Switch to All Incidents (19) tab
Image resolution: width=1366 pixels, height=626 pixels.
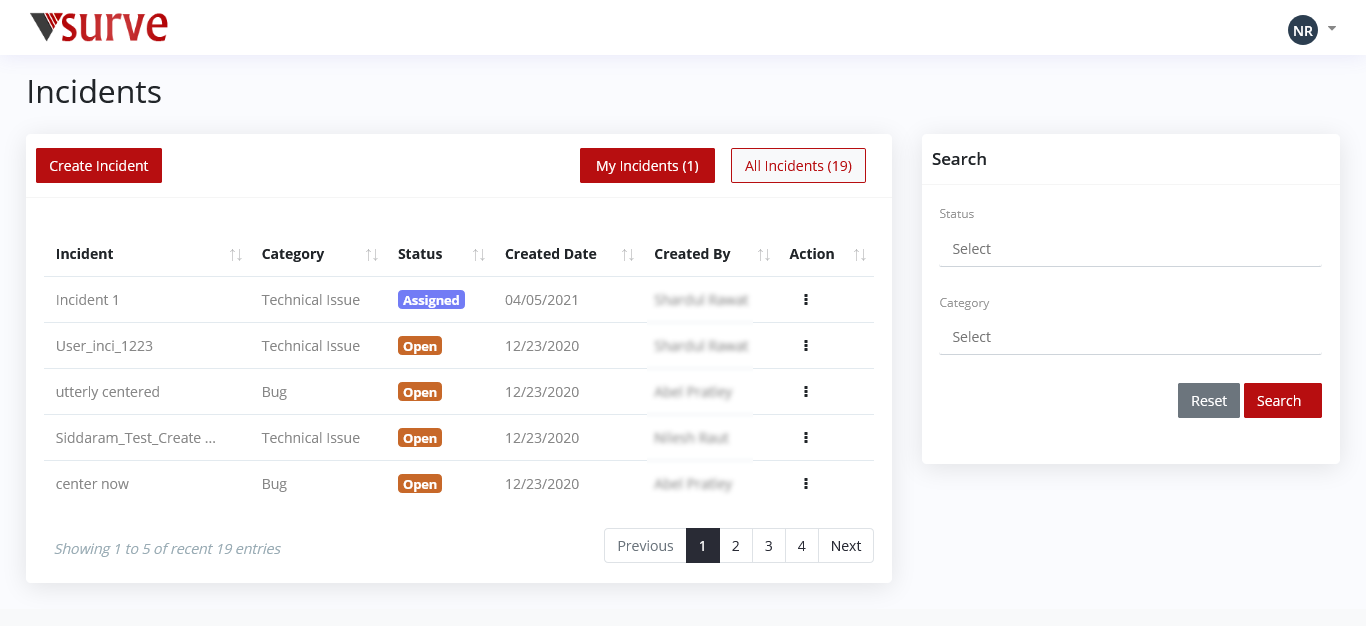point(798,166)
